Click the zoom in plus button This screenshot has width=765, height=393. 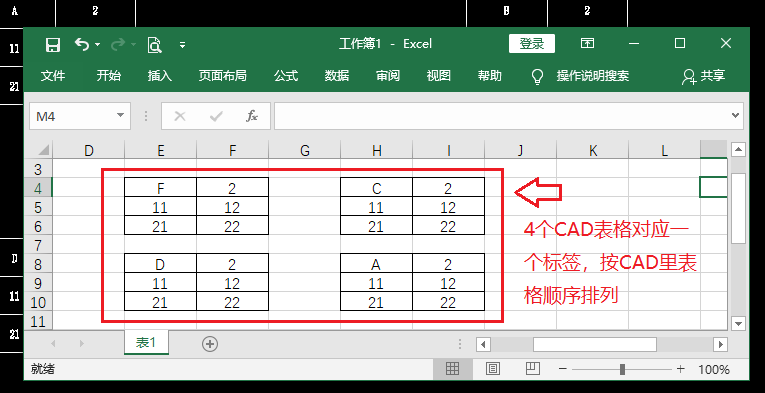pos(681,370)
